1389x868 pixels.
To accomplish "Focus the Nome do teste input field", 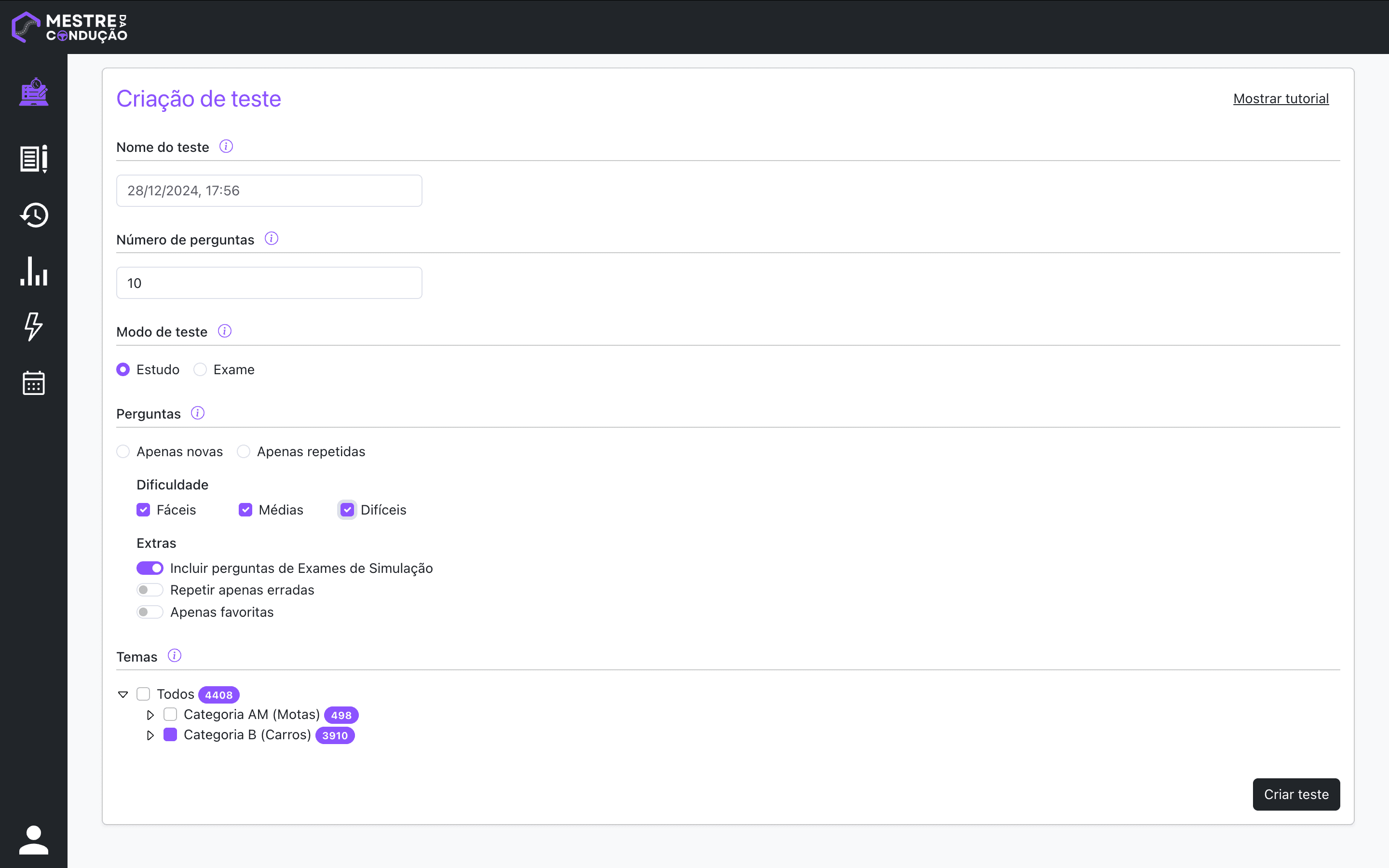I will (x=269, y=190).
